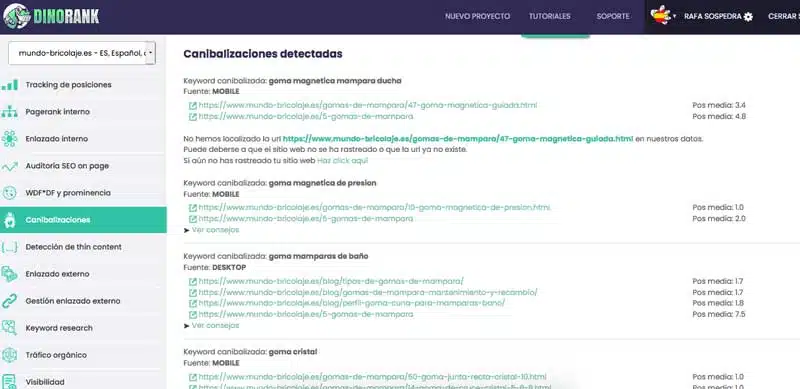Click the WDF*DF y prominencia icon

(10, 193)
